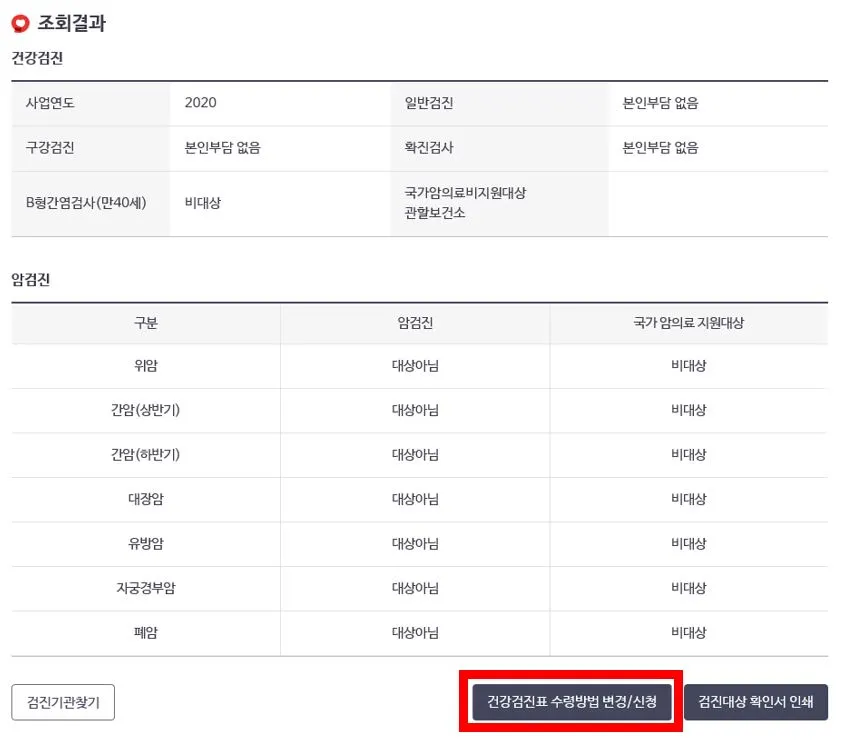Click the 건강검진표 수령방법 변경/신청 button
Image resolution: width=842 pixels, height=746 pixels.
(x=571, y=702)
